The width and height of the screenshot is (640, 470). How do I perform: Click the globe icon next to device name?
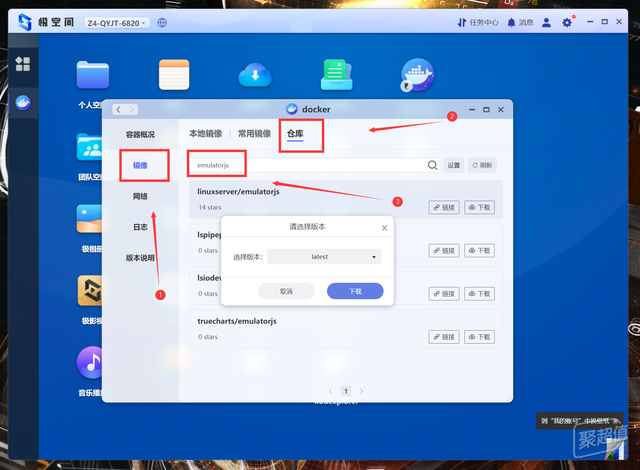click(x=162, y=23)
